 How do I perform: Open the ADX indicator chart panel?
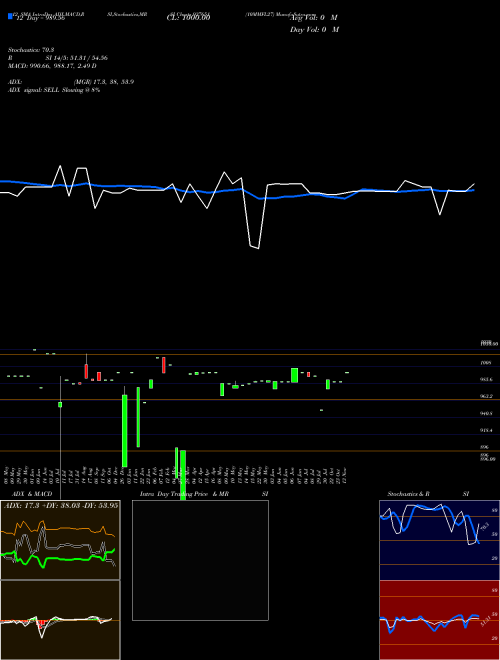(x=60, y=540)
